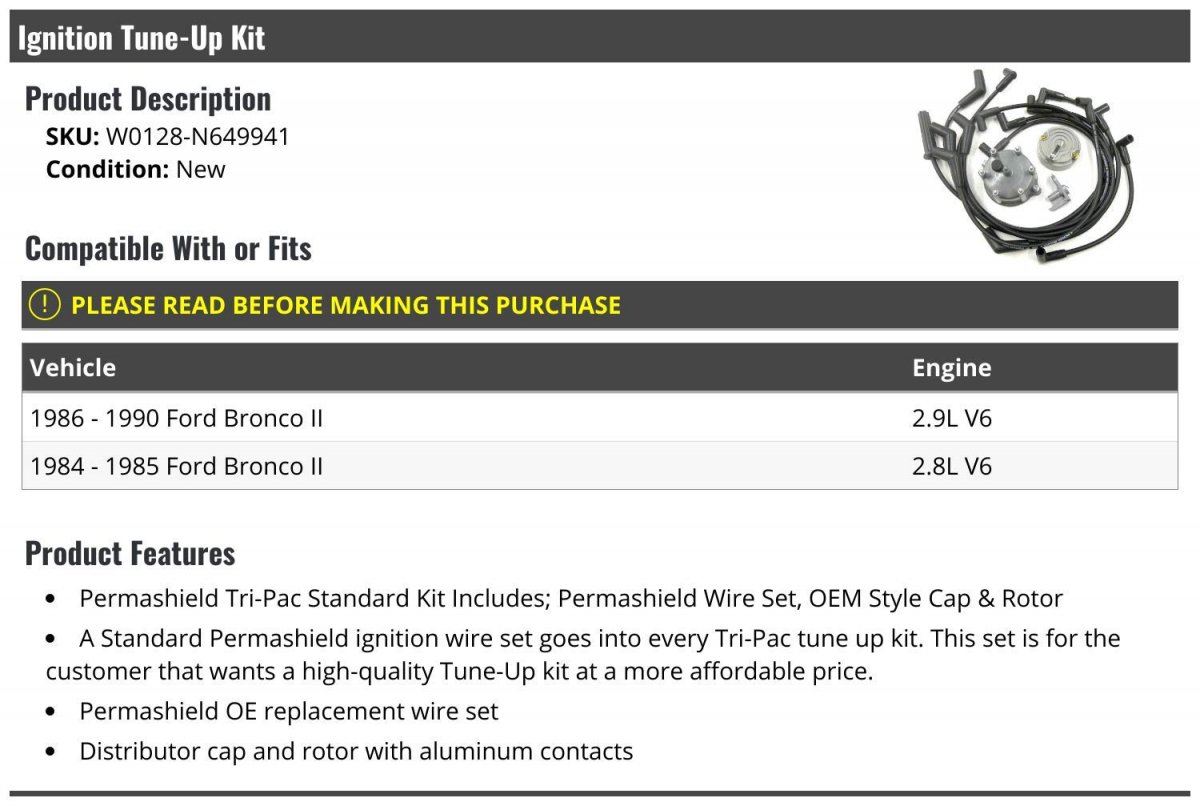
Task: Click the 2.8L V6 engine cell
Action: (x=951, y=466)
